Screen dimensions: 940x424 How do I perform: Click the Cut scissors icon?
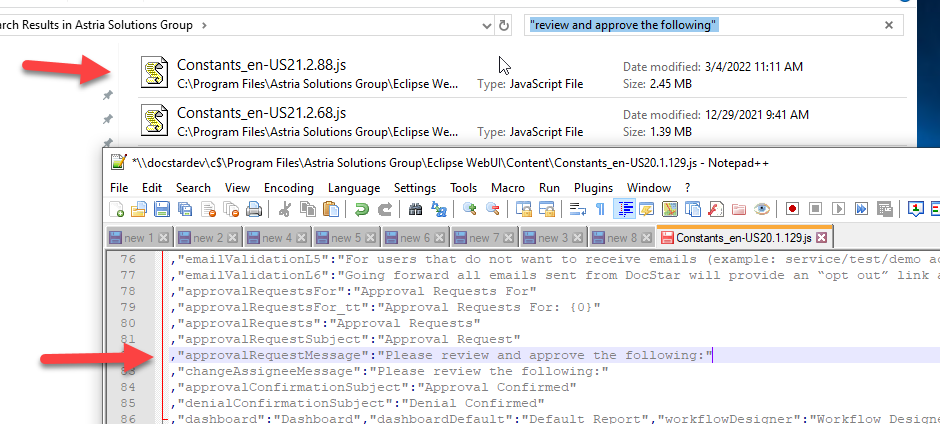(285, 209)
